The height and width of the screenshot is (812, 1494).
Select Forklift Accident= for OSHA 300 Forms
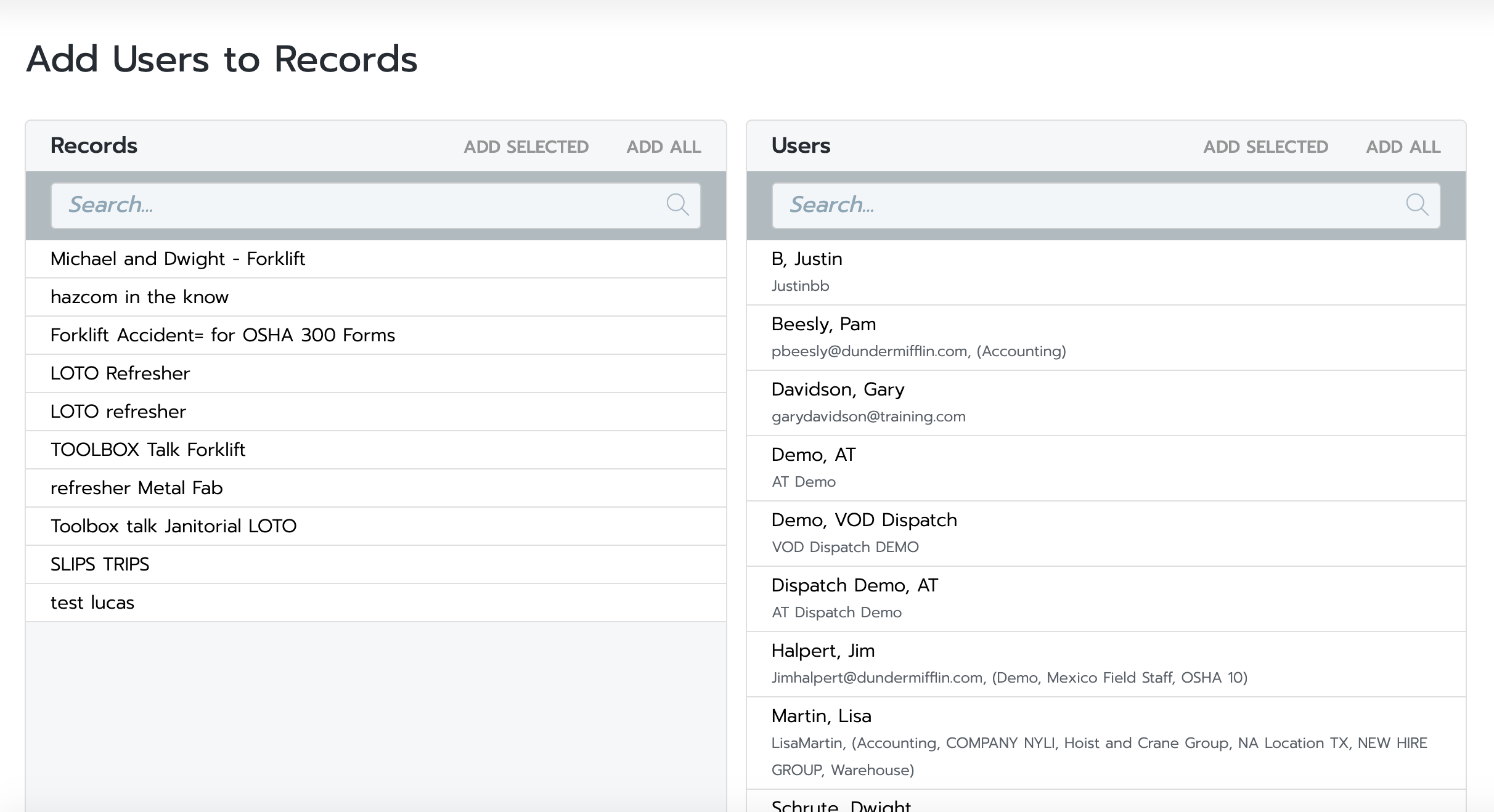376,335
